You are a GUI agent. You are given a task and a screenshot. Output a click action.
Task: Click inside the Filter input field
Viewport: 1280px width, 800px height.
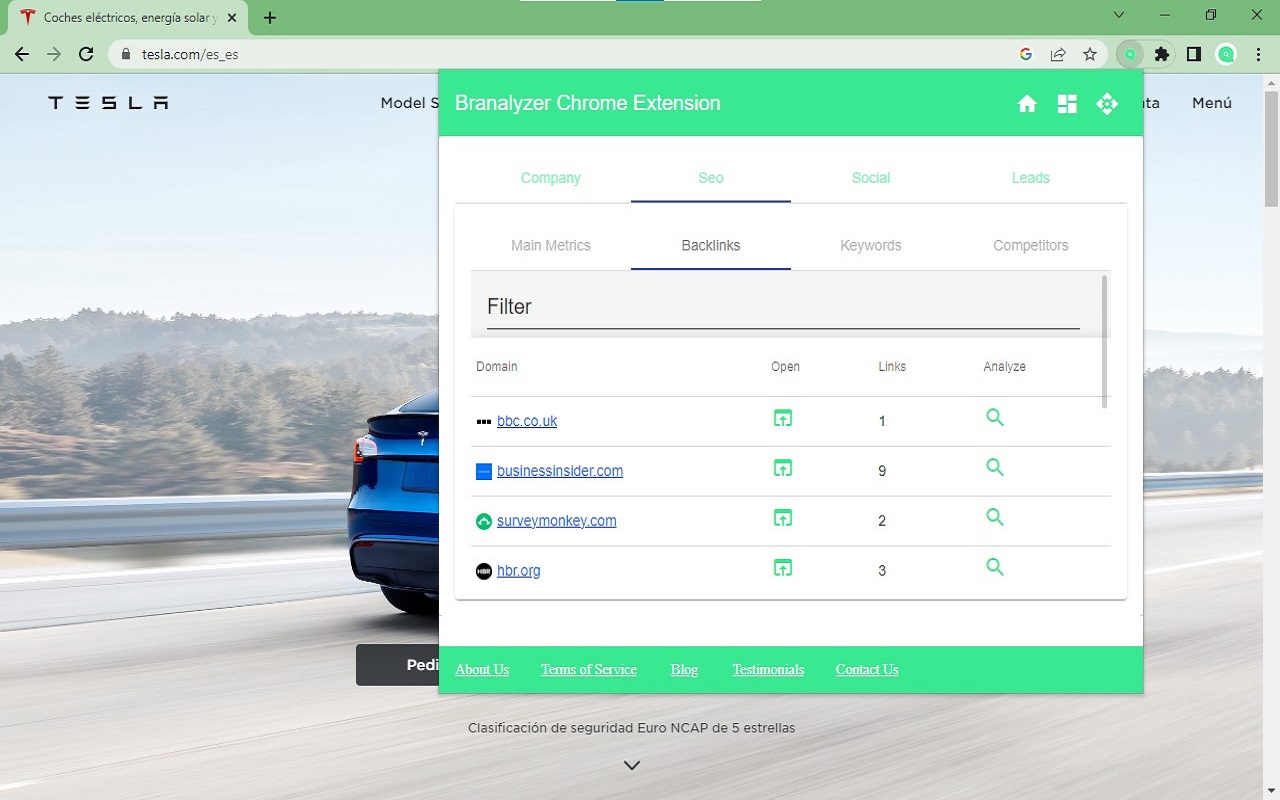(780, 307)
